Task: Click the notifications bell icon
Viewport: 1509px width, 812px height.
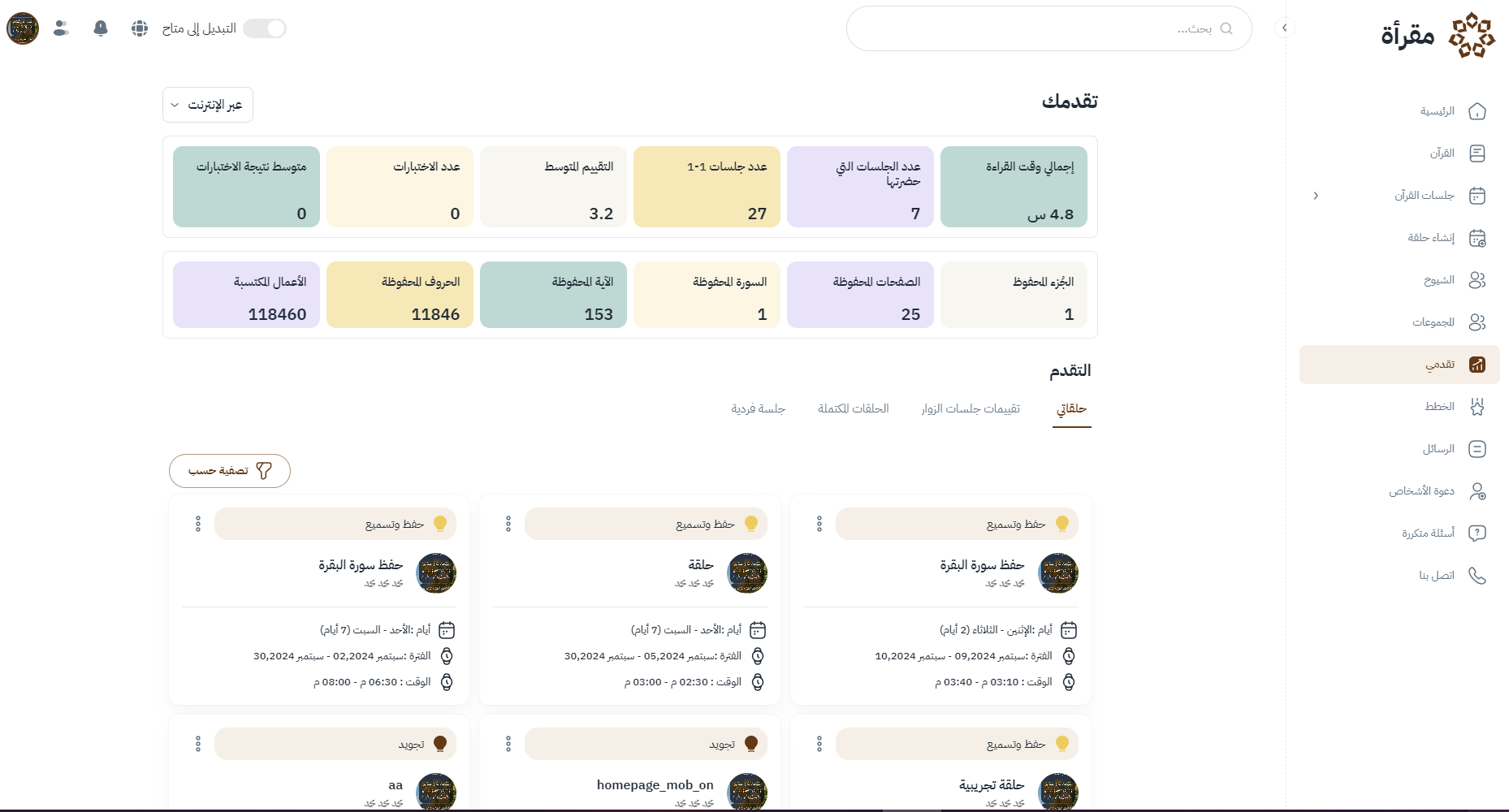Action: [101, 28]
